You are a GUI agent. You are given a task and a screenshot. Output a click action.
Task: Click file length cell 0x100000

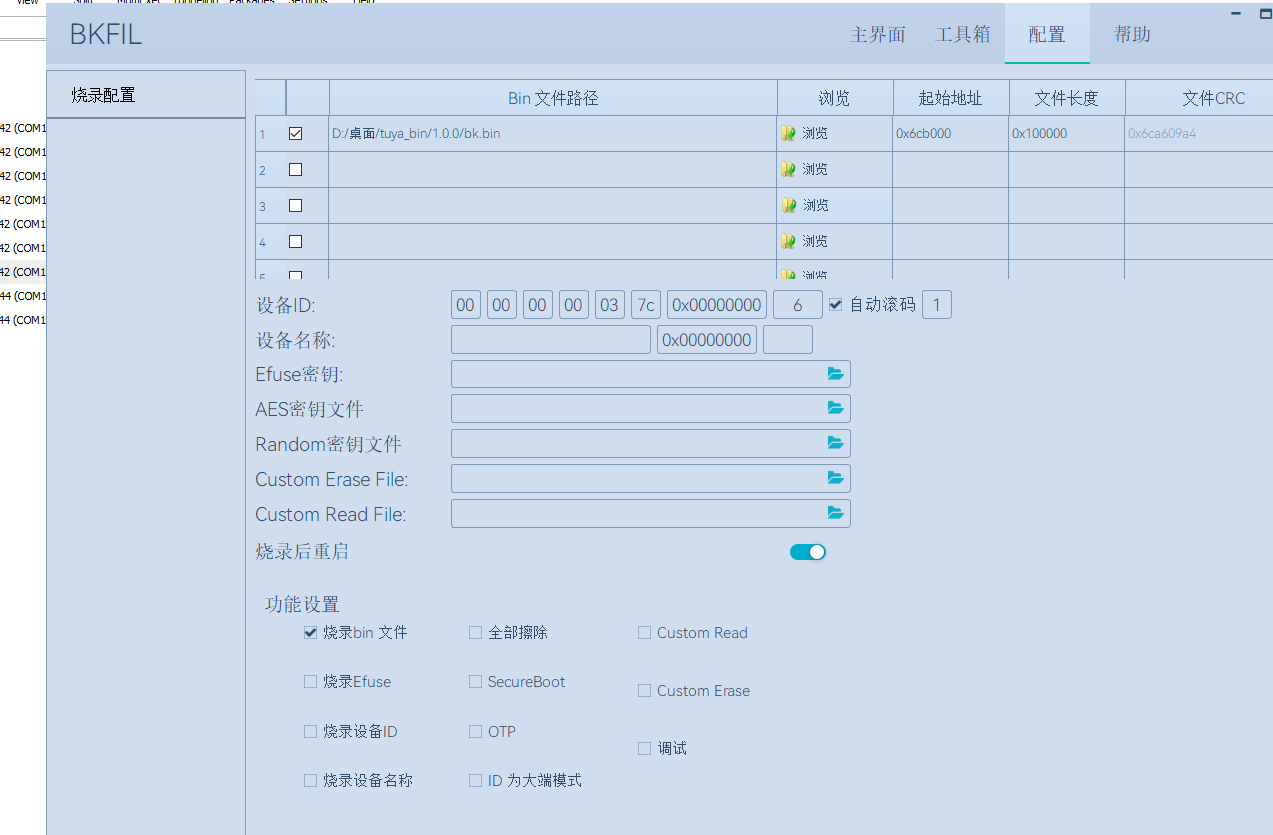point(1067,133)
